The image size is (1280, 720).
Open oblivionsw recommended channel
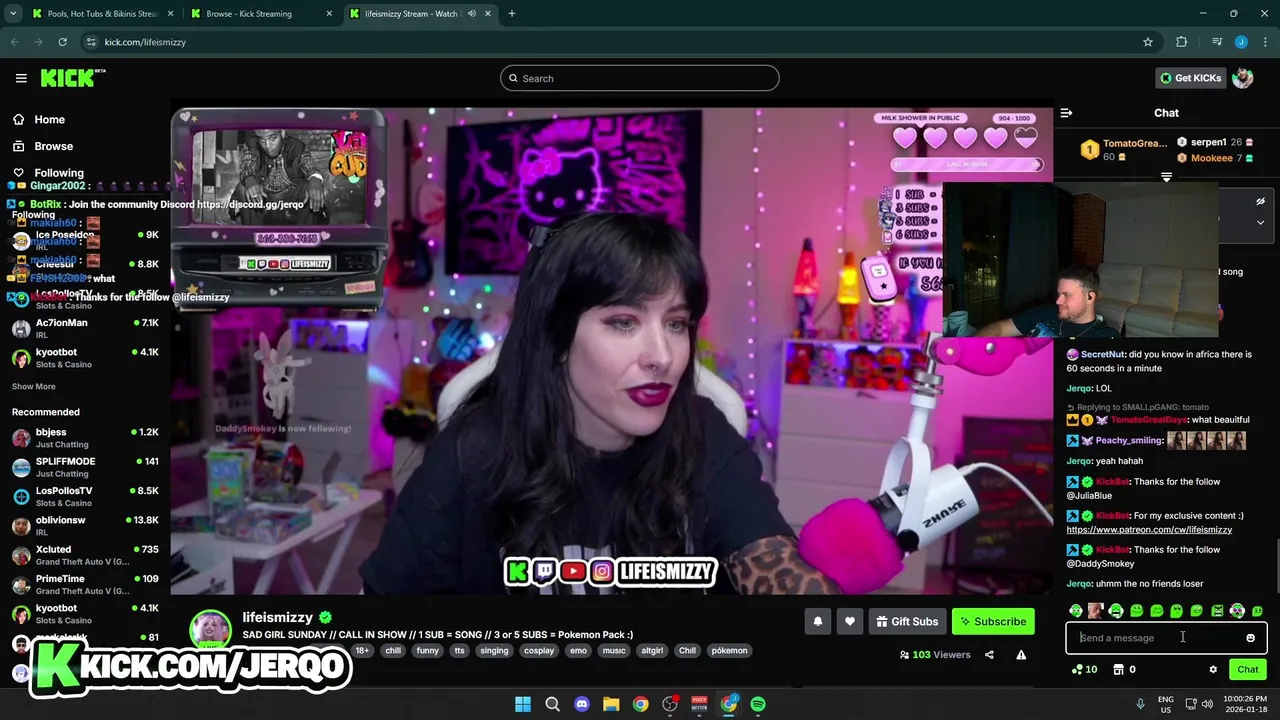pyautogui.click(x=85, y=526)
